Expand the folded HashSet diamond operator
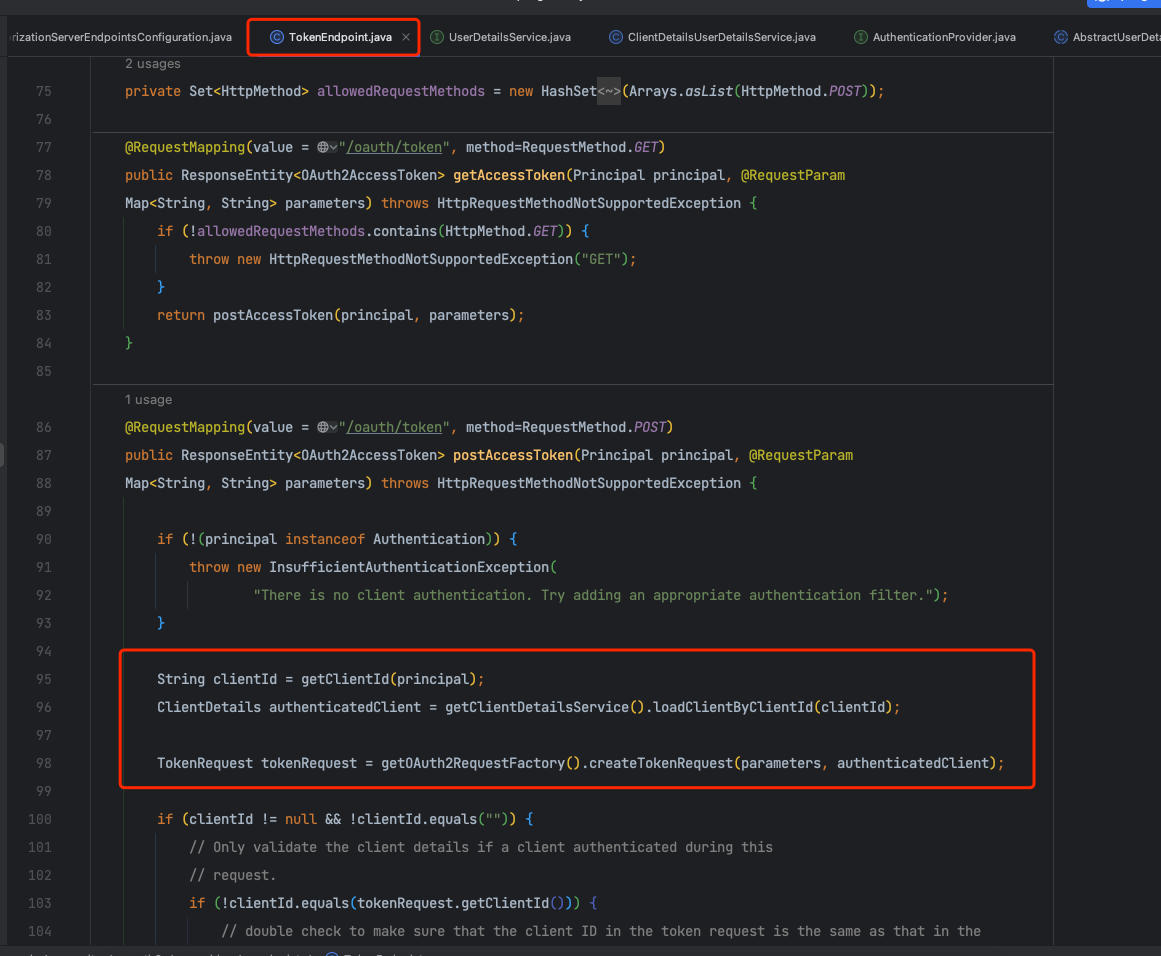 click(610, 91)
